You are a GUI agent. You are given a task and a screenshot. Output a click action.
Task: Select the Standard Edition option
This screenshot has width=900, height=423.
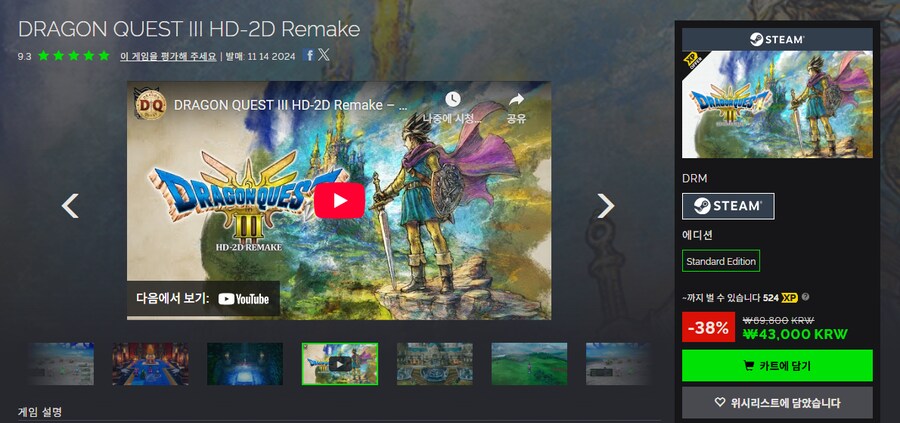721,261
